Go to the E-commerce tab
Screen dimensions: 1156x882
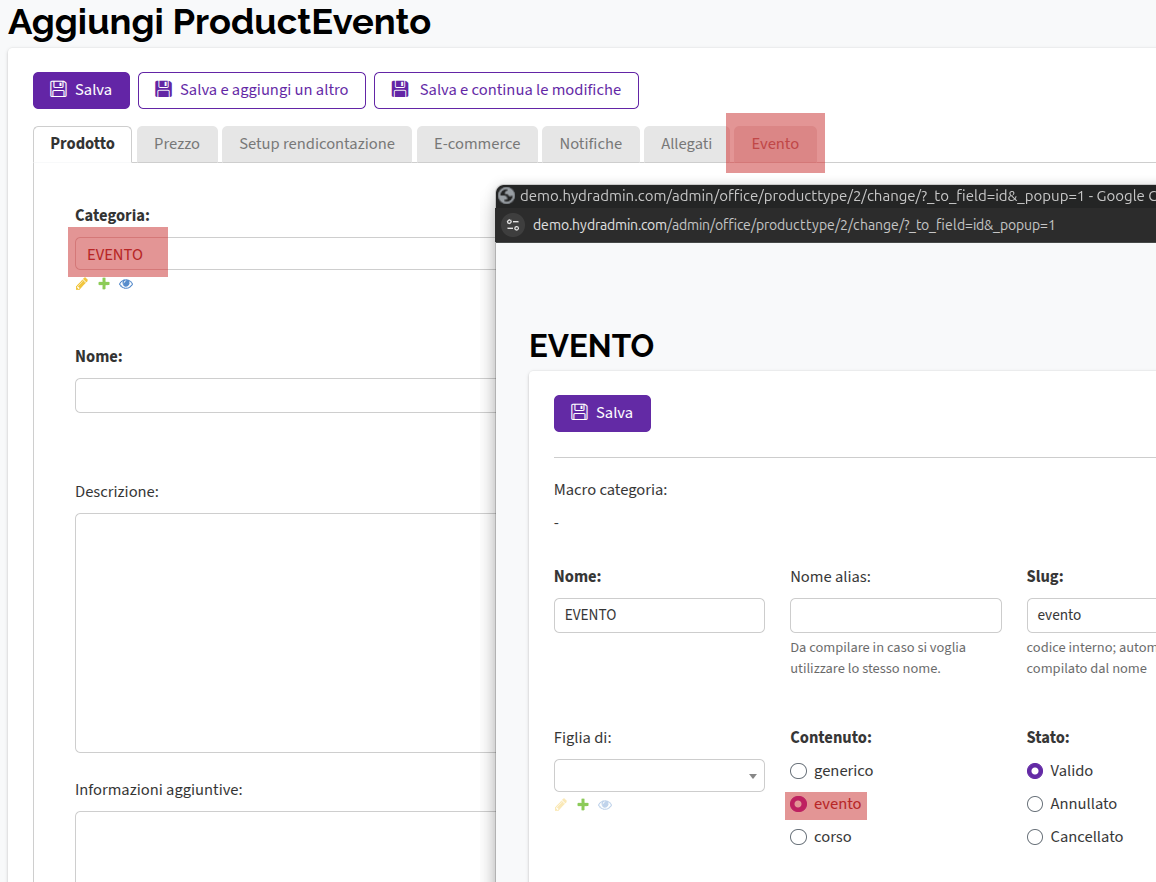[x=477, y=144]
